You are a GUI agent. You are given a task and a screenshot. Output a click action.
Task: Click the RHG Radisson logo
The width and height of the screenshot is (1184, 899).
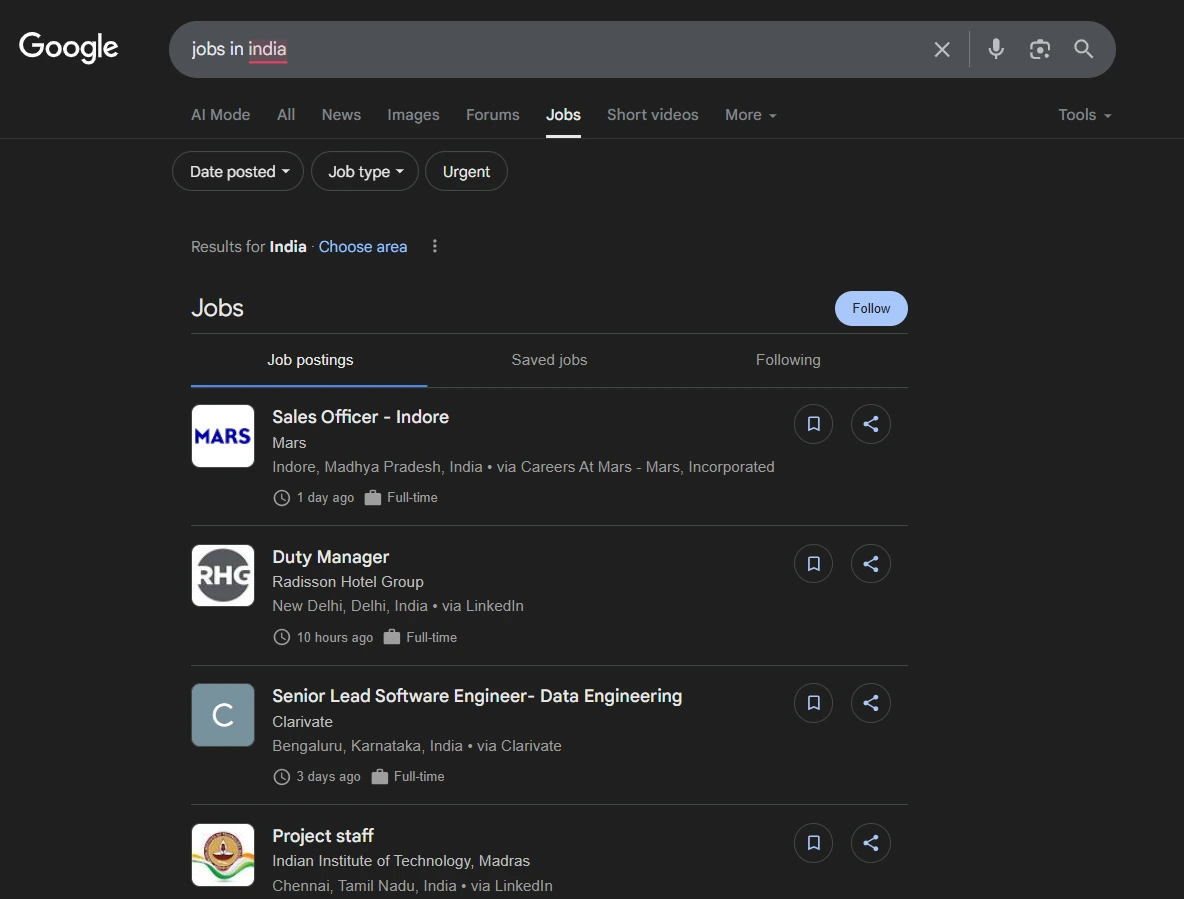tap(223, 575)
